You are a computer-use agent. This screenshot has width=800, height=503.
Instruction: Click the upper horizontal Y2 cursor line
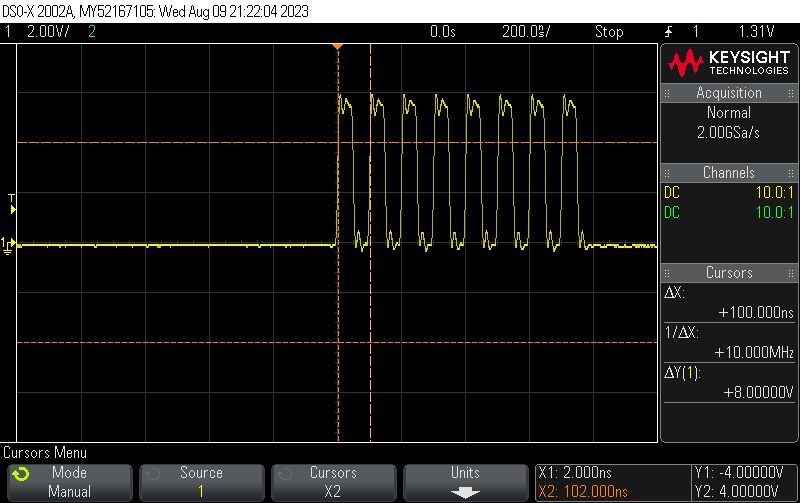[337, 142]
